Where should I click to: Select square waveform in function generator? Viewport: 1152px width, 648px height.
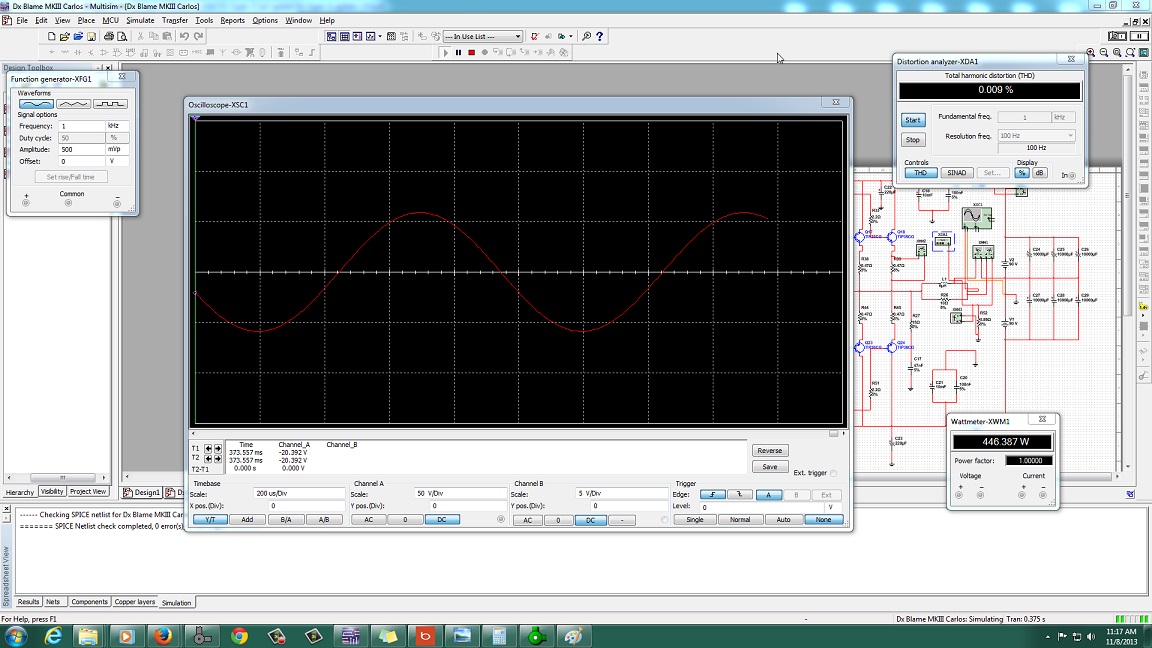[109, 104]
